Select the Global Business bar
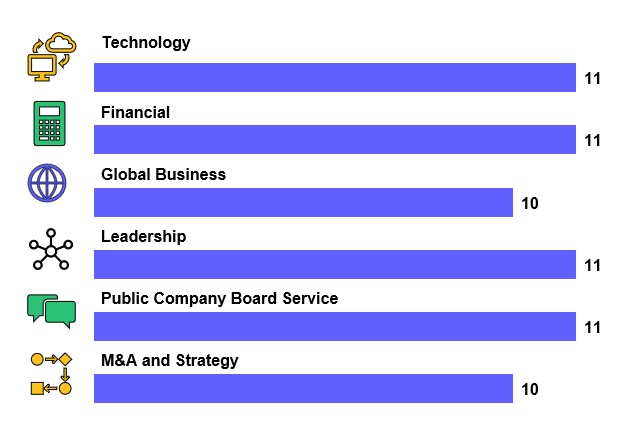Screen dimensions: 640x426 tap(303, 202)
